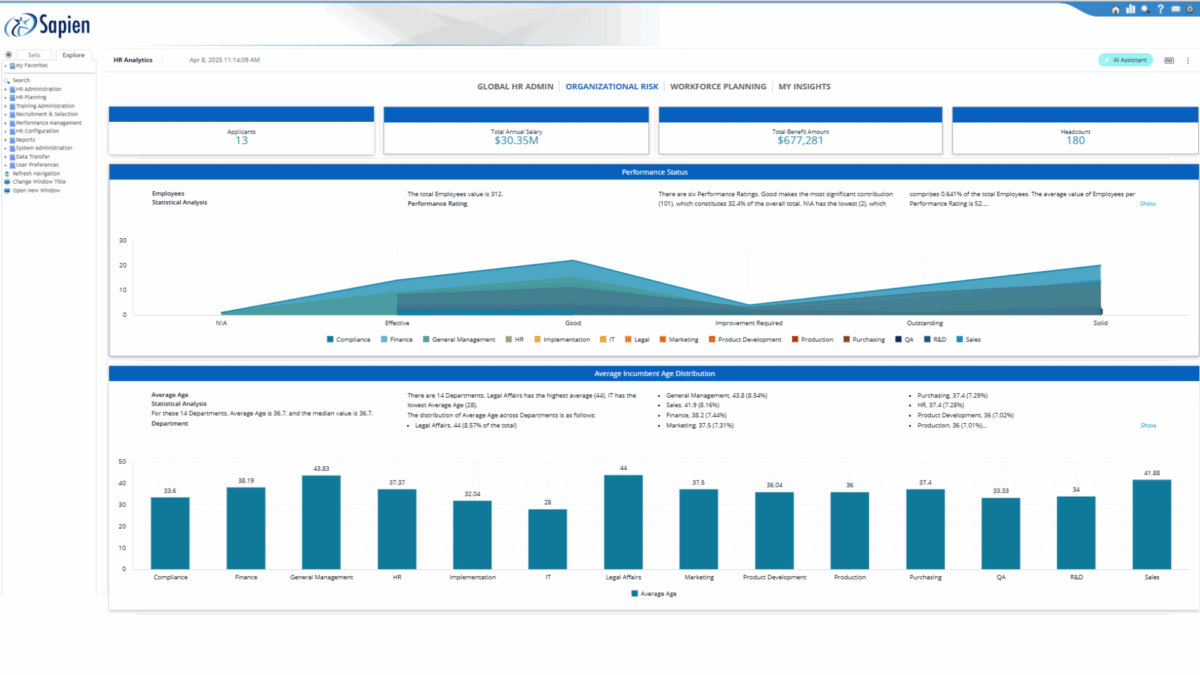Open help via question mark icon
The width and height of the screenshot is (1200, 675).
click(x=1160, y=9)
